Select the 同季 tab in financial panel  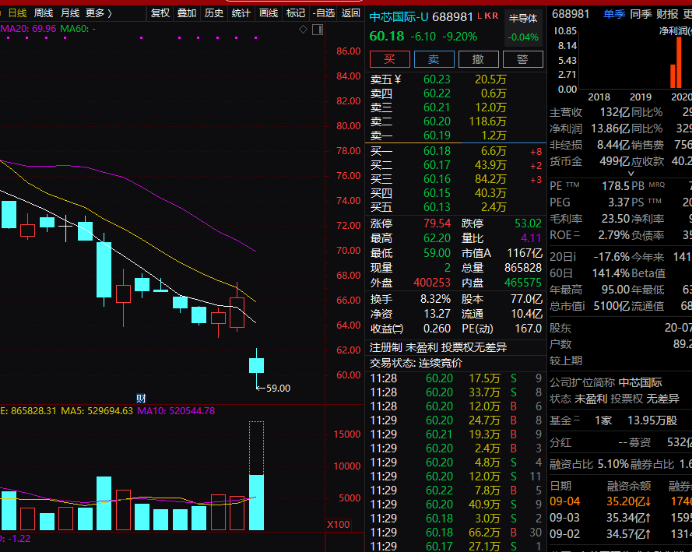point(640,14)
